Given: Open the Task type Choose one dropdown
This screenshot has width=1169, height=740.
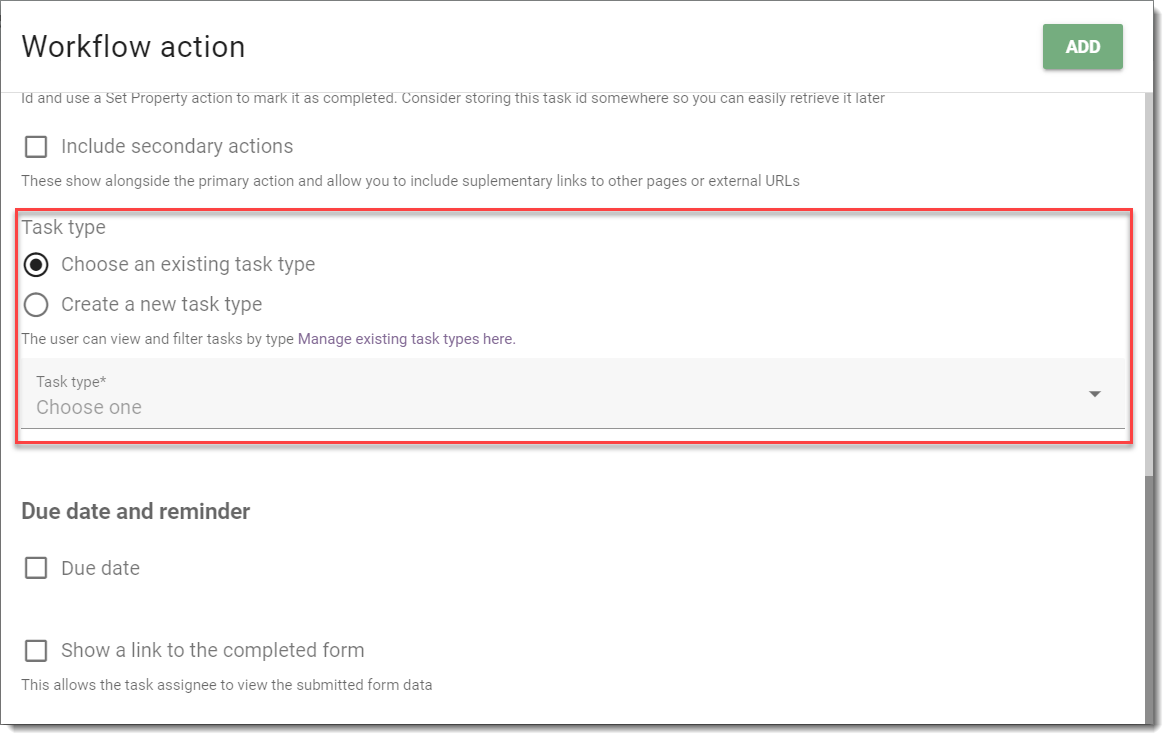Looking at the screenshot, I should coord(573,393).
